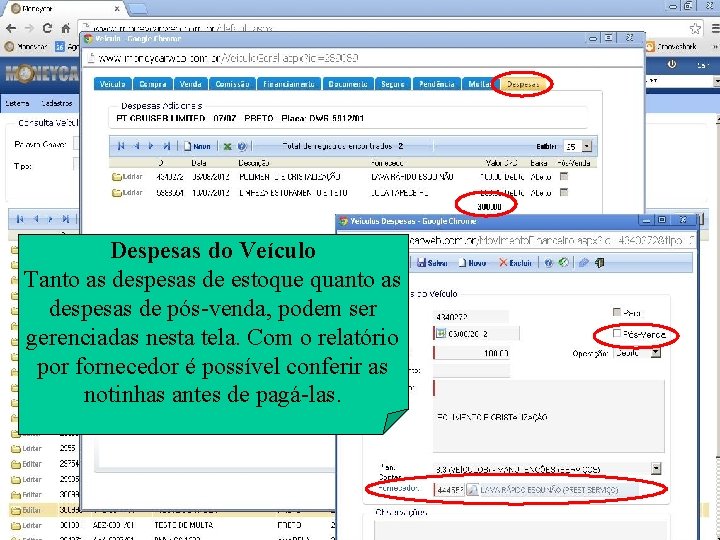Go back in the main Chrome window
720x540 pixels.
(11, 28)
